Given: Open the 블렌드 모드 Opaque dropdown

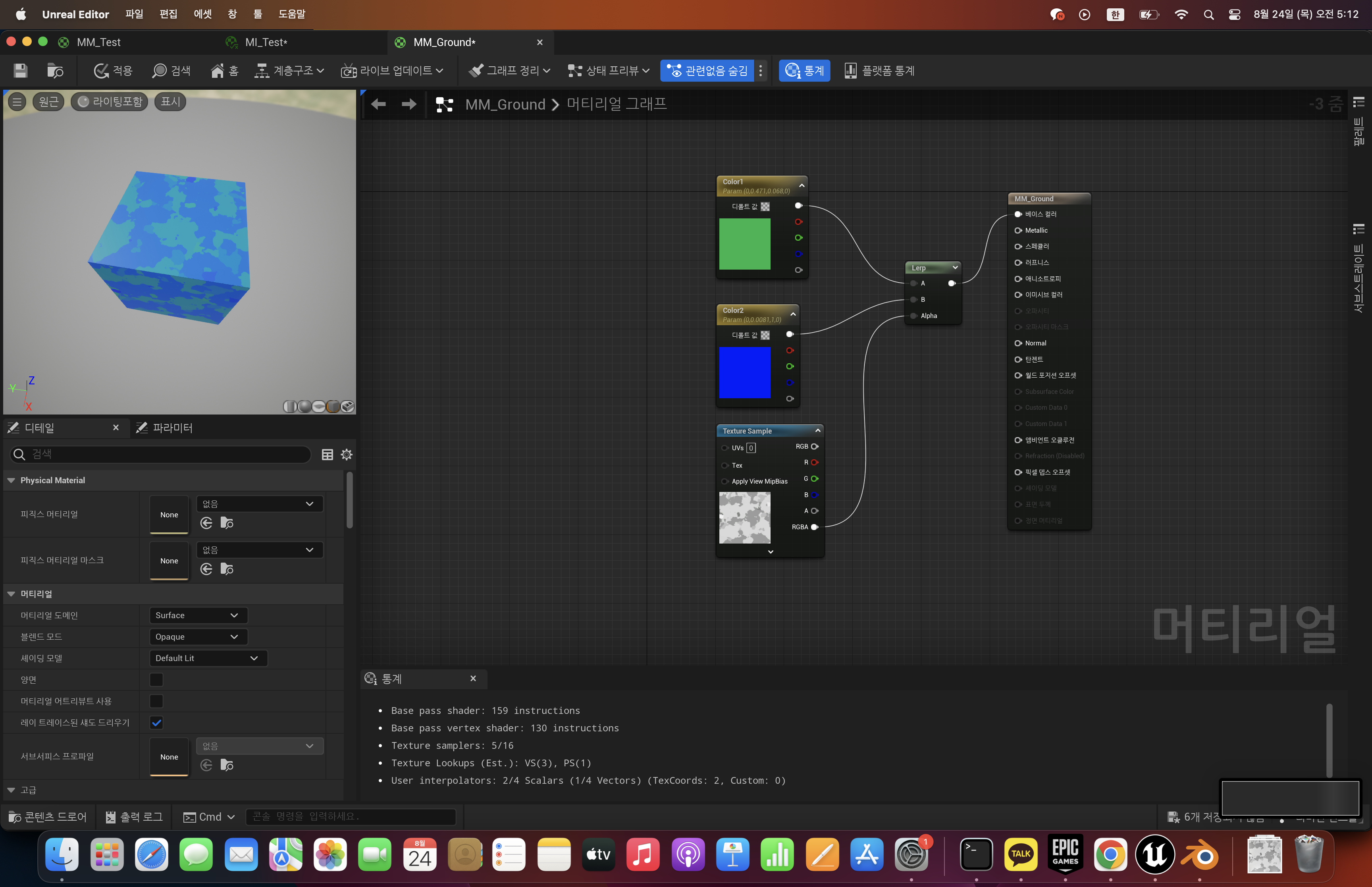Looking at the screenshot, I should coord(197,636).
